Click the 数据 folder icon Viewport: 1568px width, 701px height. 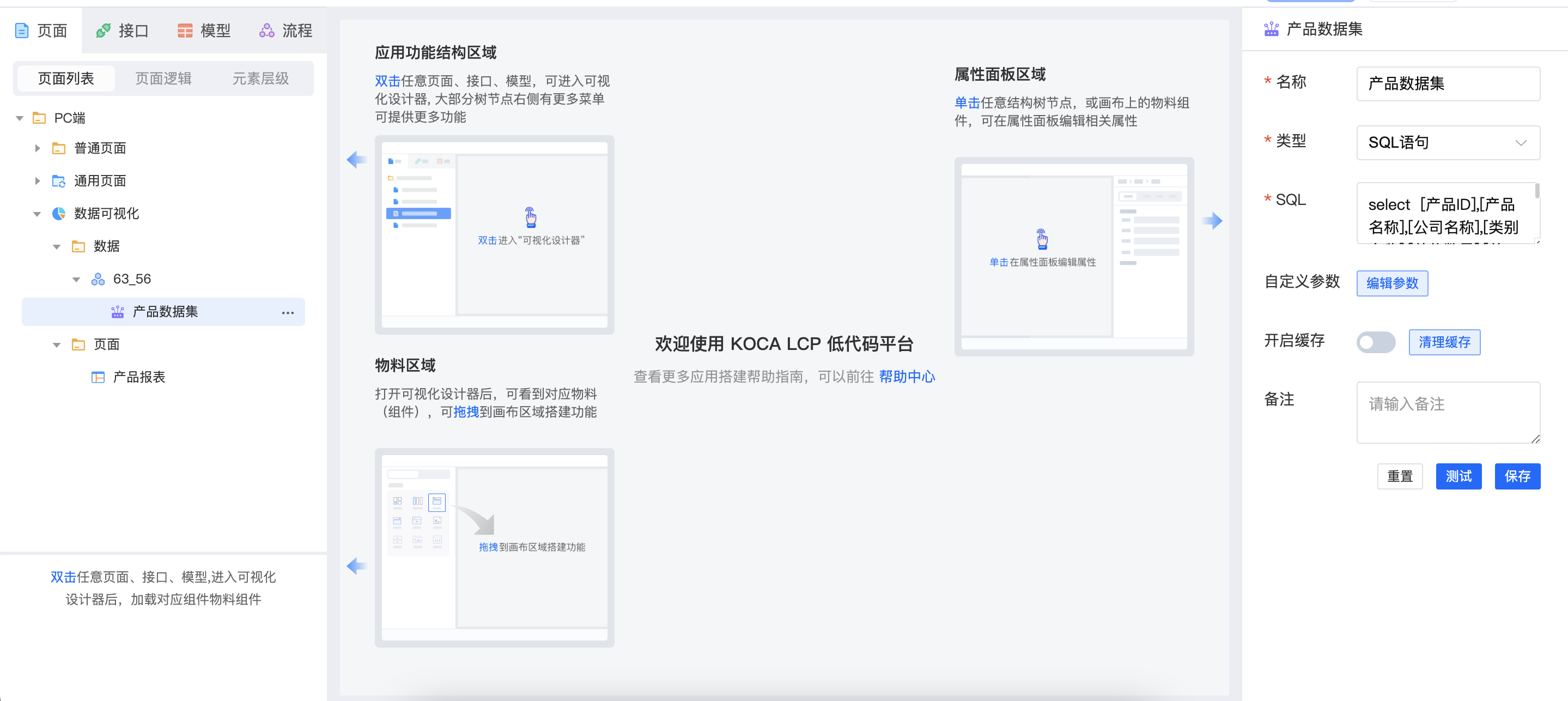[x=78, y=246]
